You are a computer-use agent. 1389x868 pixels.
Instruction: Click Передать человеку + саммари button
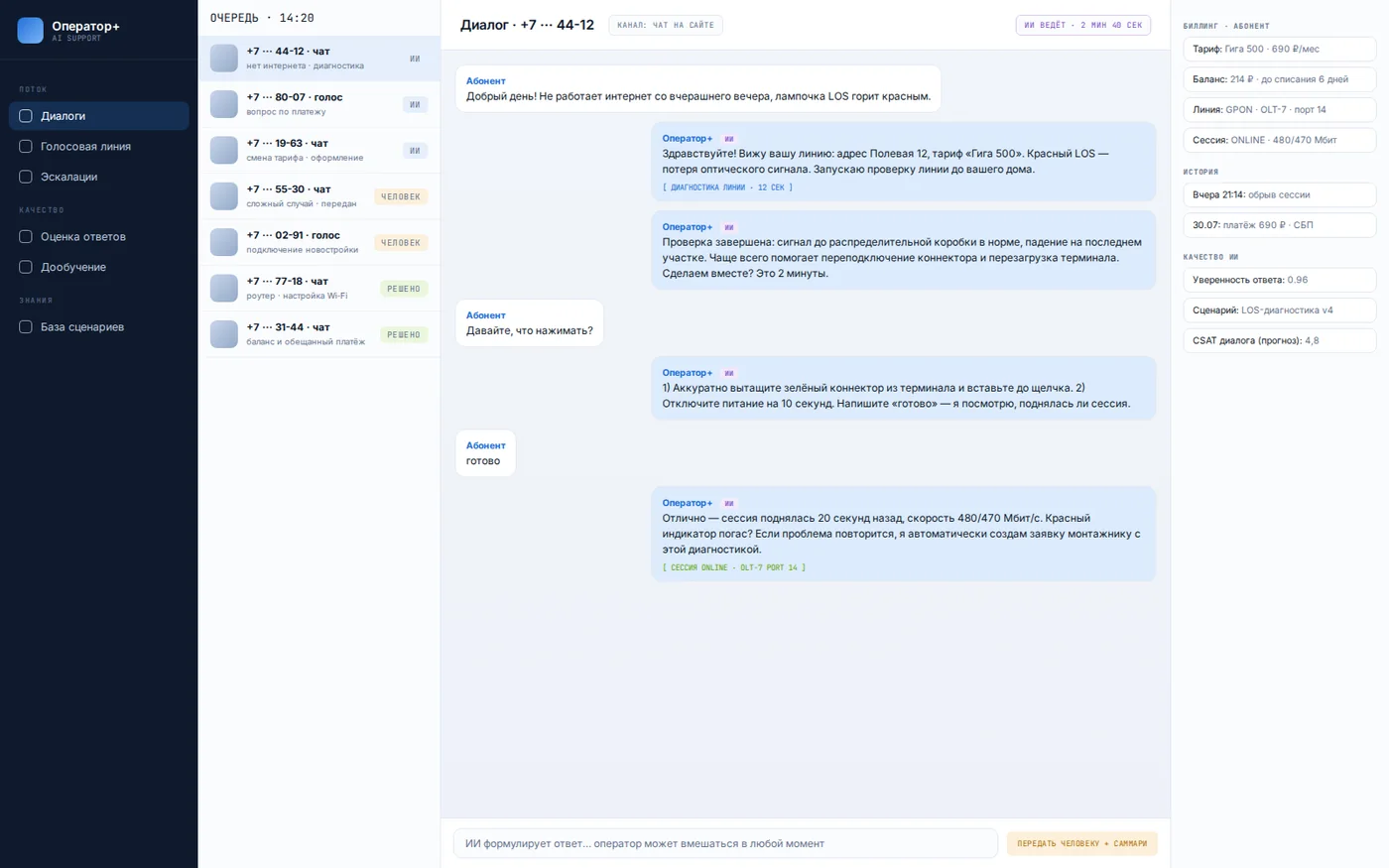[x=1081, y=843]
